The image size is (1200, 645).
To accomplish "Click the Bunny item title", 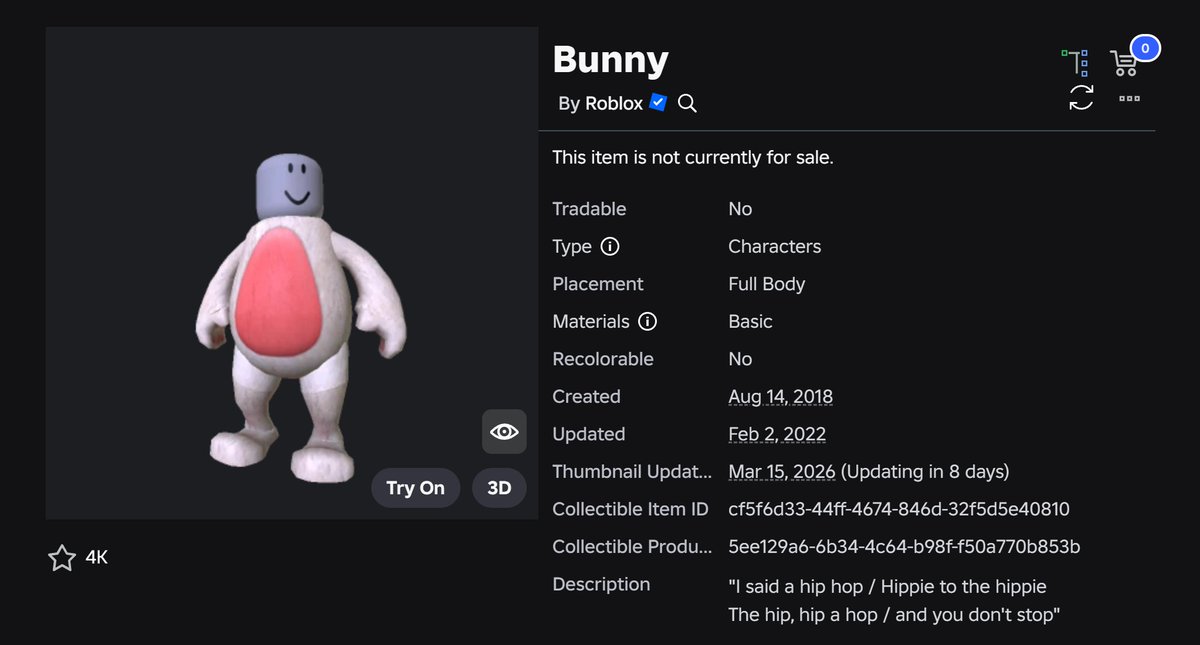I will coord(610,60).
